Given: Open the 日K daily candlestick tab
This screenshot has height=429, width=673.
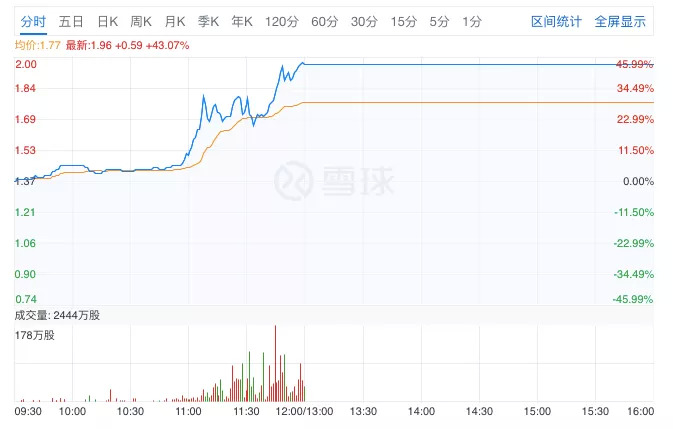Looking at the screenshot, I should click(x=107, y=21).
